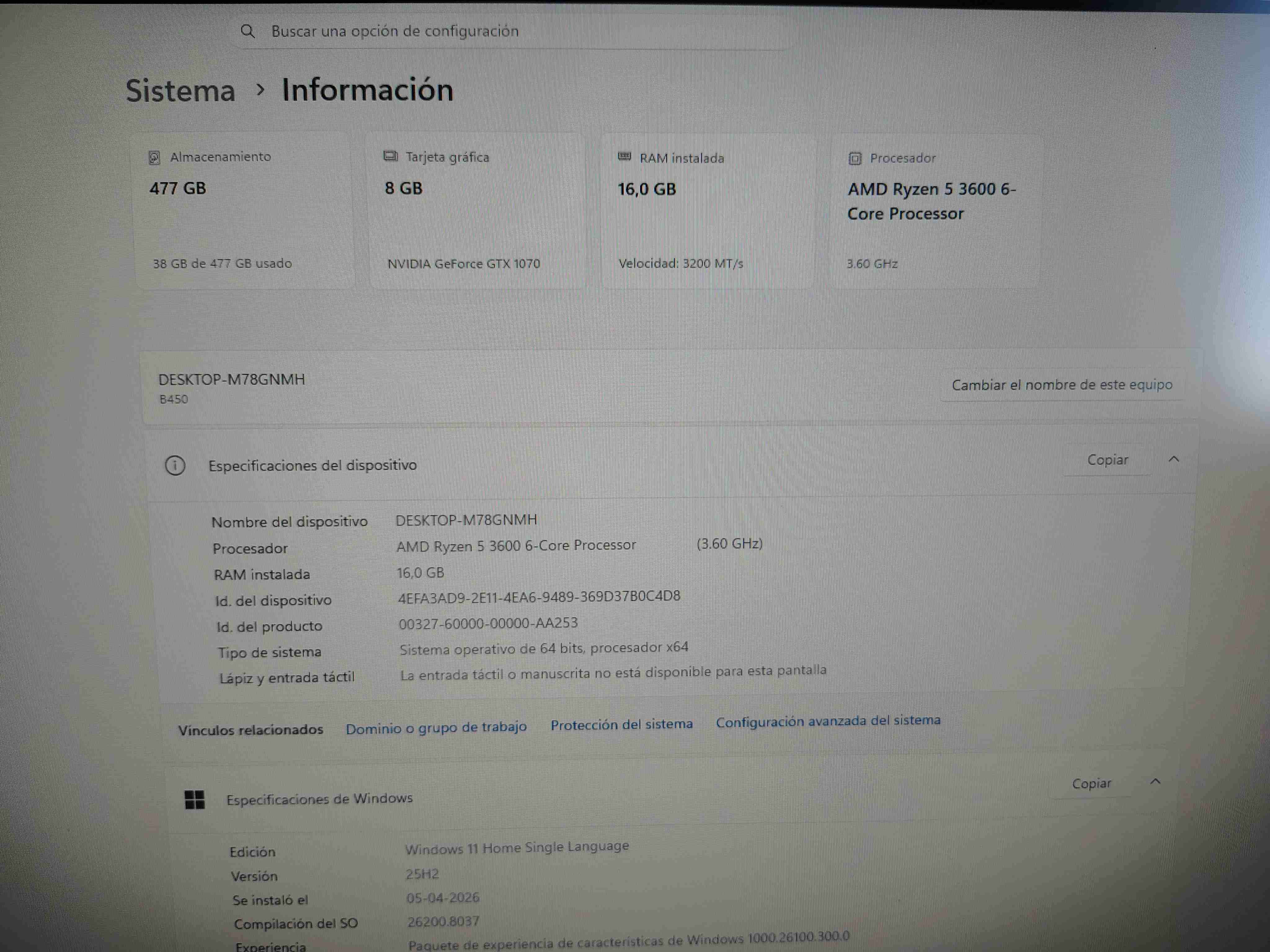
Task: Click the Procesador chip icon
Action: point(854,158)
